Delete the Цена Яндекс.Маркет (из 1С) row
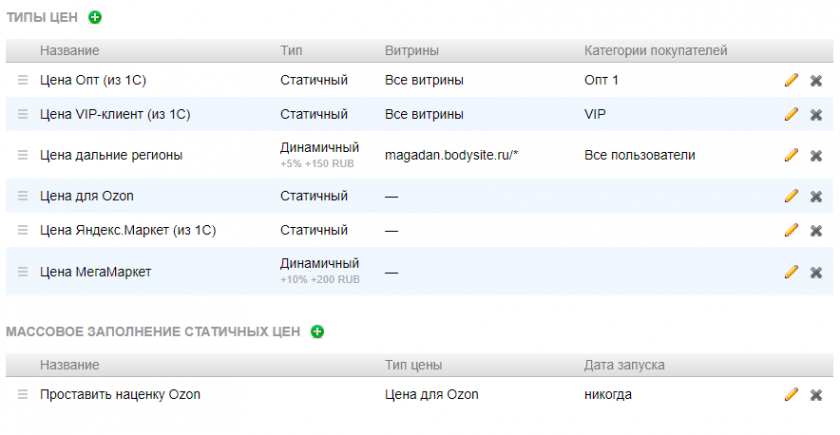This screenshot has width=840, height=435. (x=816, y=230)
